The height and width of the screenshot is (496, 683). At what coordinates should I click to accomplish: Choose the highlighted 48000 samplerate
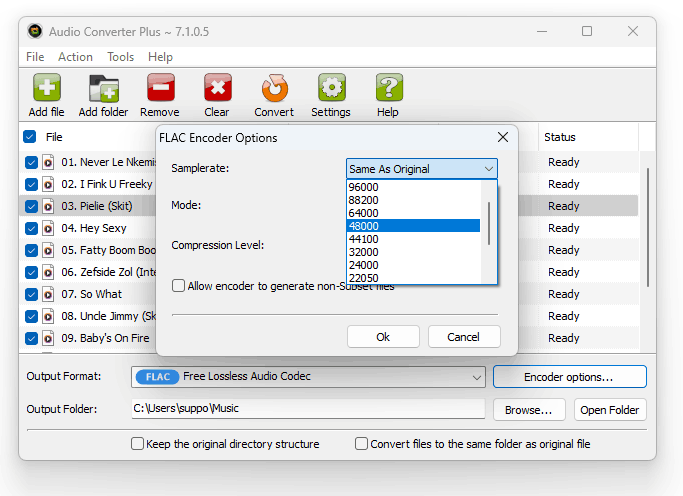[413, 226]
